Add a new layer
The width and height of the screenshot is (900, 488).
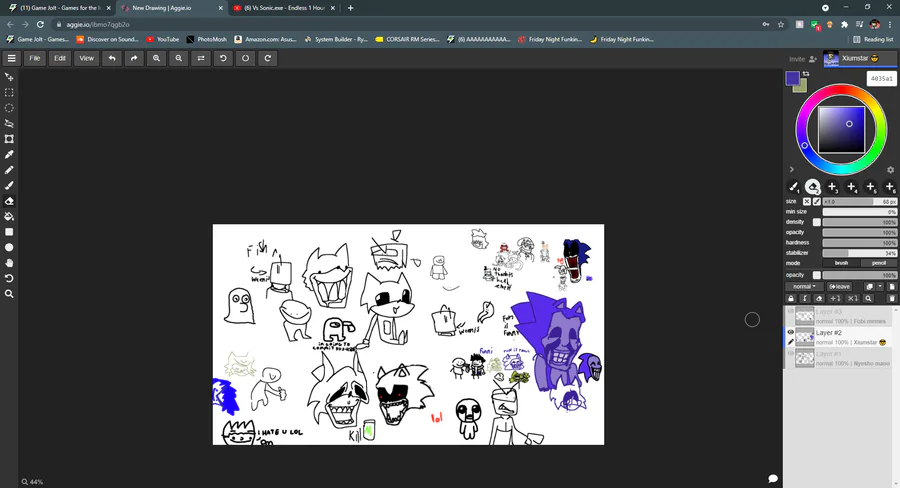[x=891, y=286]
